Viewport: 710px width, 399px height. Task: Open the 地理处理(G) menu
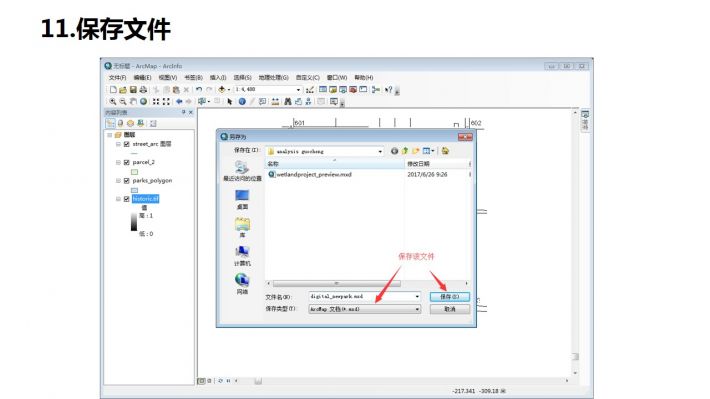tap(273, 77)
